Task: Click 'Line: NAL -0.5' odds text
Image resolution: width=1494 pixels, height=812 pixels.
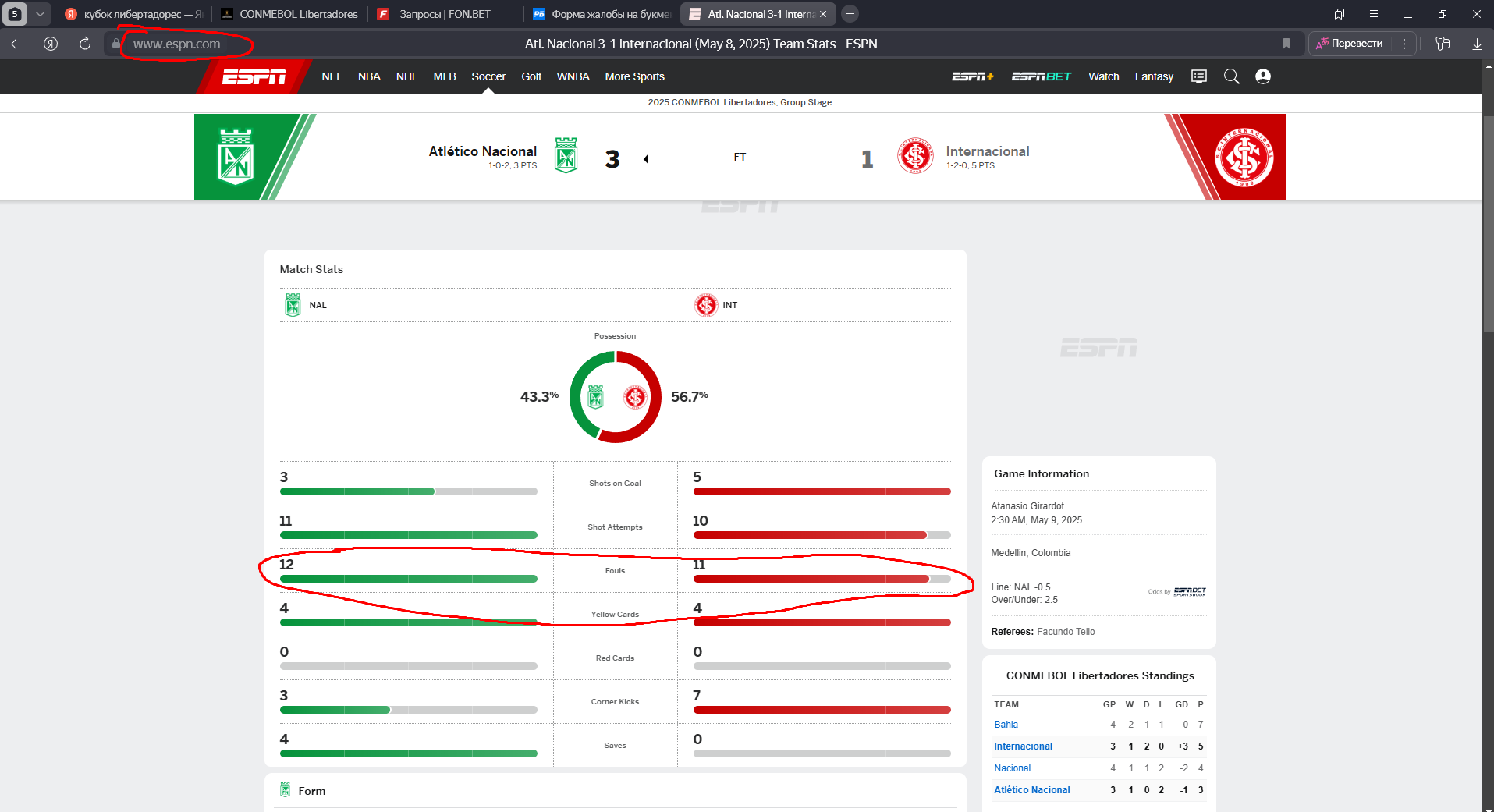Action: point(1020,587)
